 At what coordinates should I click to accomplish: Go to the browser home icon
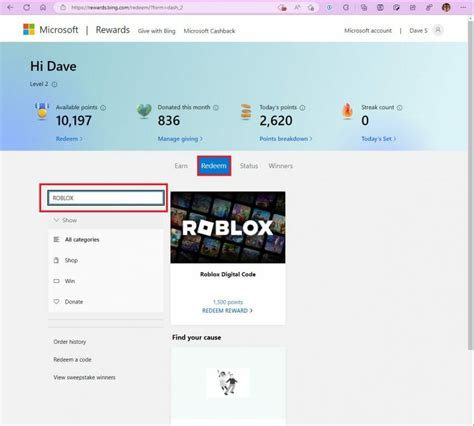pyautogui.click(x=43, y=7)
